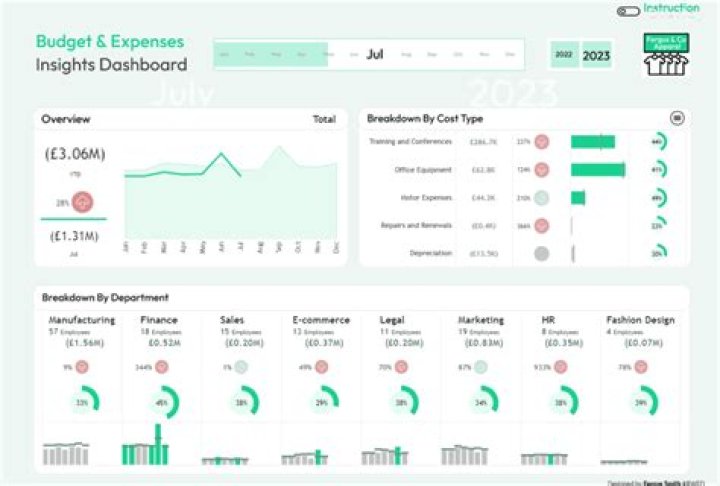Click Manufacturing 33% donut gauge
720x486 pixels.
click(x=82, y=402)
